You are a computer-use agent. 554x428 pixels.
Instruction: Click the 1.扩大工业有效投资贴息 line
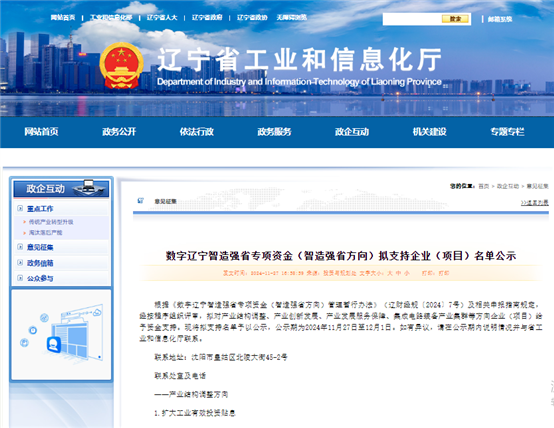point(195,413)
